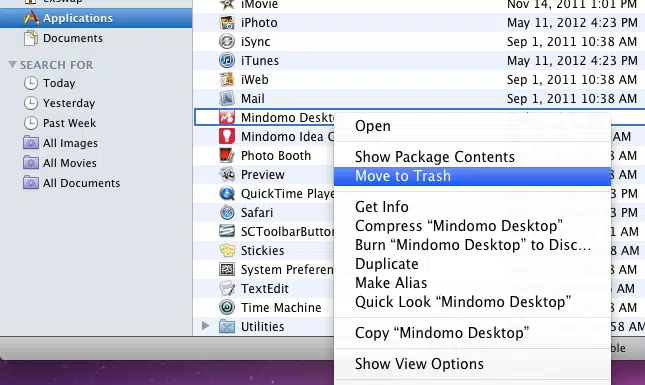Screen dimensions: 645x385
Task: Click the Past Week clock icon
Action: pyautogui.click(x=31, y=123)
